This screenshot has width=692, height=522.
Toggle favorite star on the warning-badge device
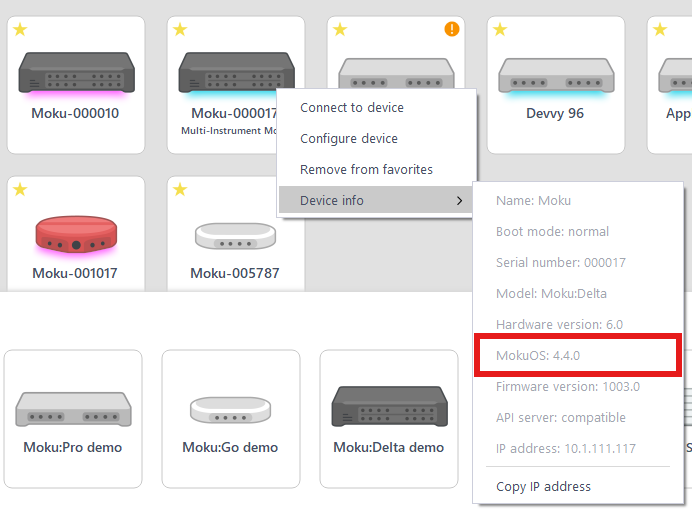340,30
